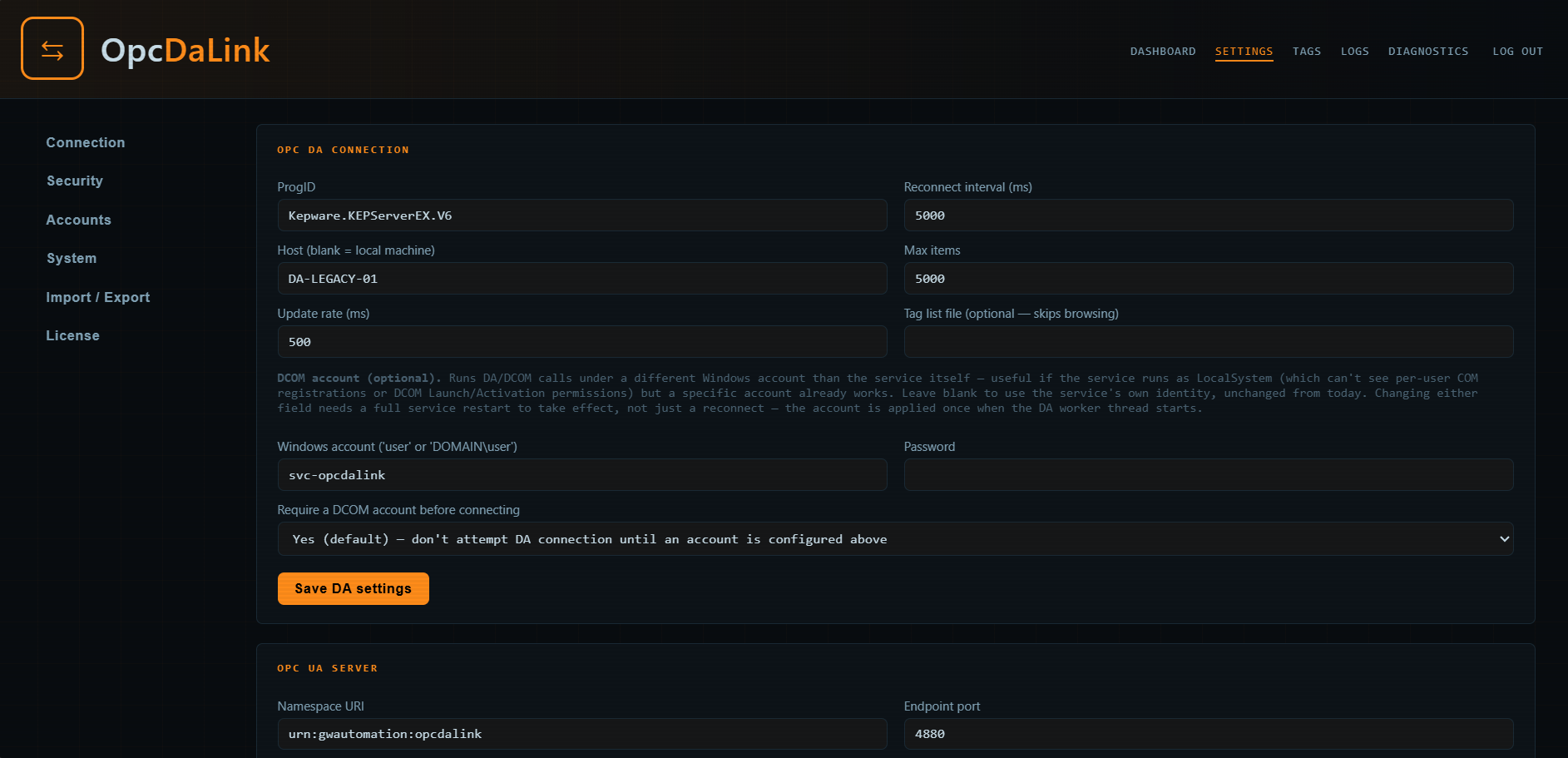1568x758 pixels.
Task: Click the Password input field
Action: (1209, 475)
